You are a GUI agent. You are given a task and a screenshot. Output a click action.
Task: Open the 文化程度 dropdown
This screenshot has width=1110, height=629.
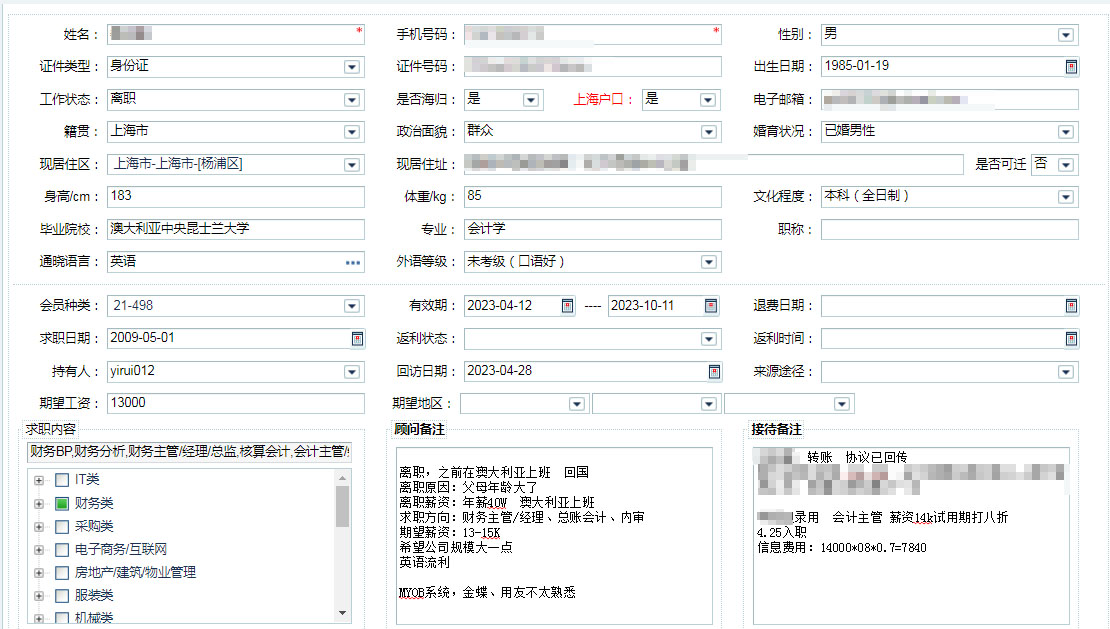(1065, 197)
